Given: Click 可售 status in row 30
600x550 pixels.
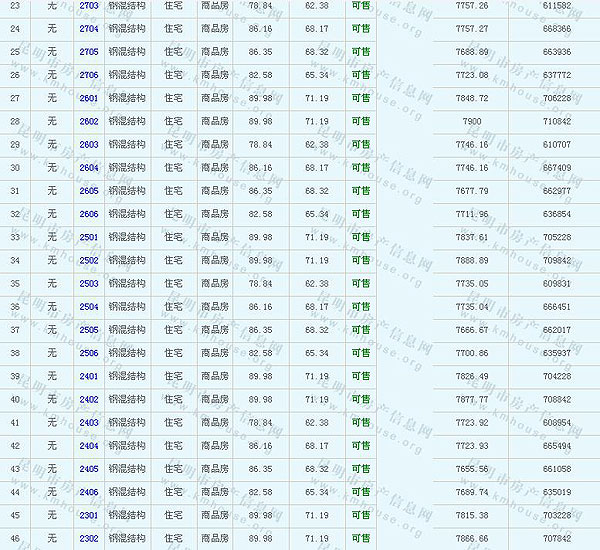Looking at the screenshot, I should pyautogui.click(x=360, y=168).
